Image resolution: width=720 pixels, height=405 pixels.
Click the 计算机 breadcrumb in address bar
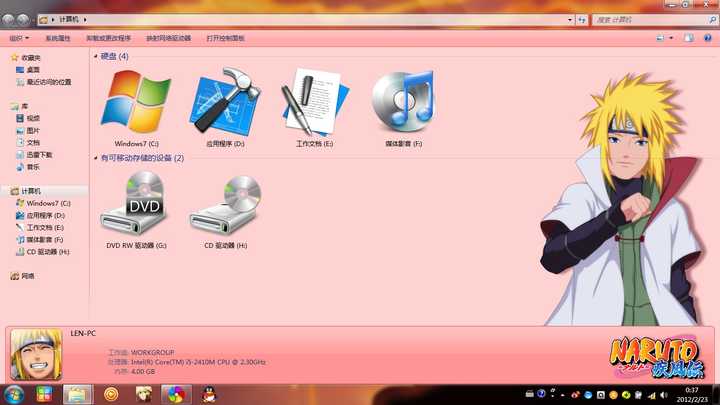(x=69, y=19)
